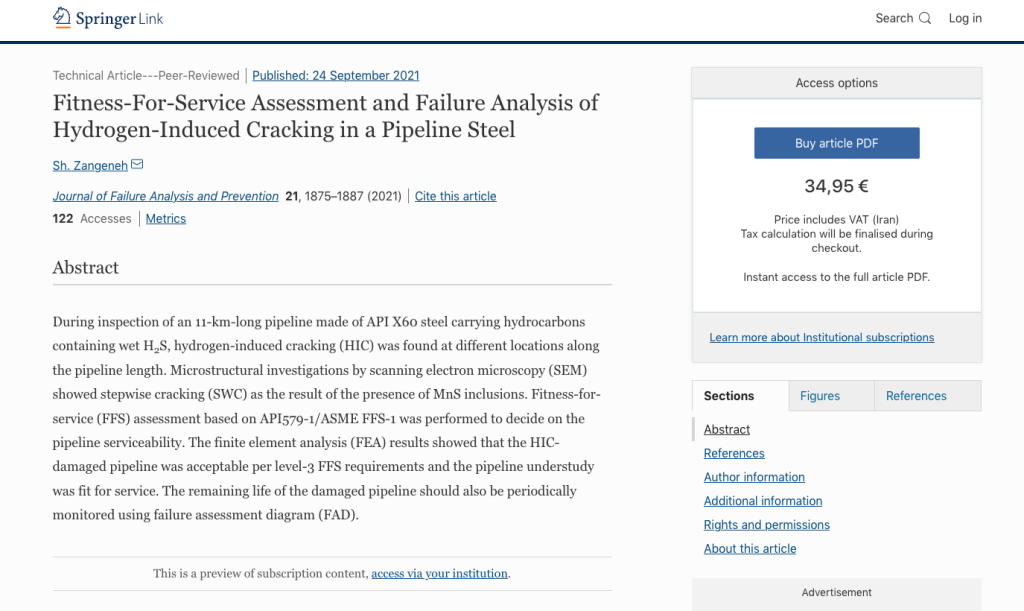Open the article Metrics page
Image resolution: width=1024 pixels, height=611 pixels.
pos(166,219)
